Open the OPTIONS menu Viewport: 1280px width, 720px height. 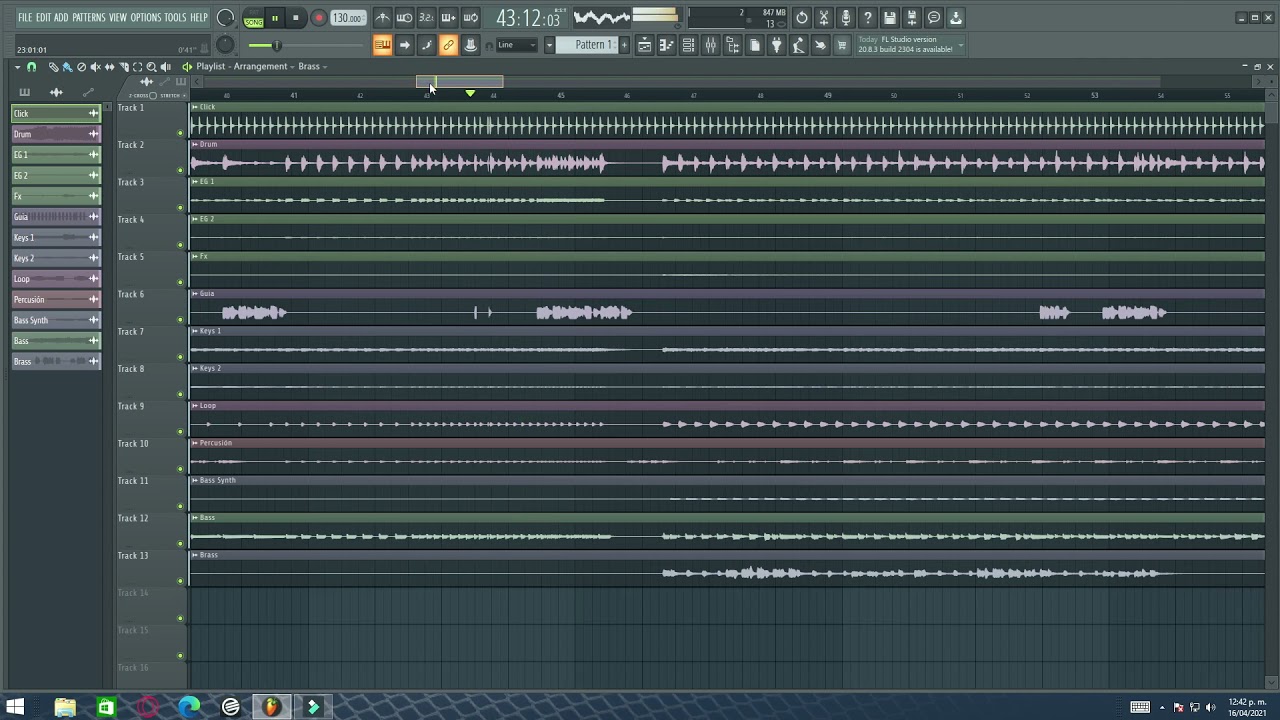coord(145,18)
